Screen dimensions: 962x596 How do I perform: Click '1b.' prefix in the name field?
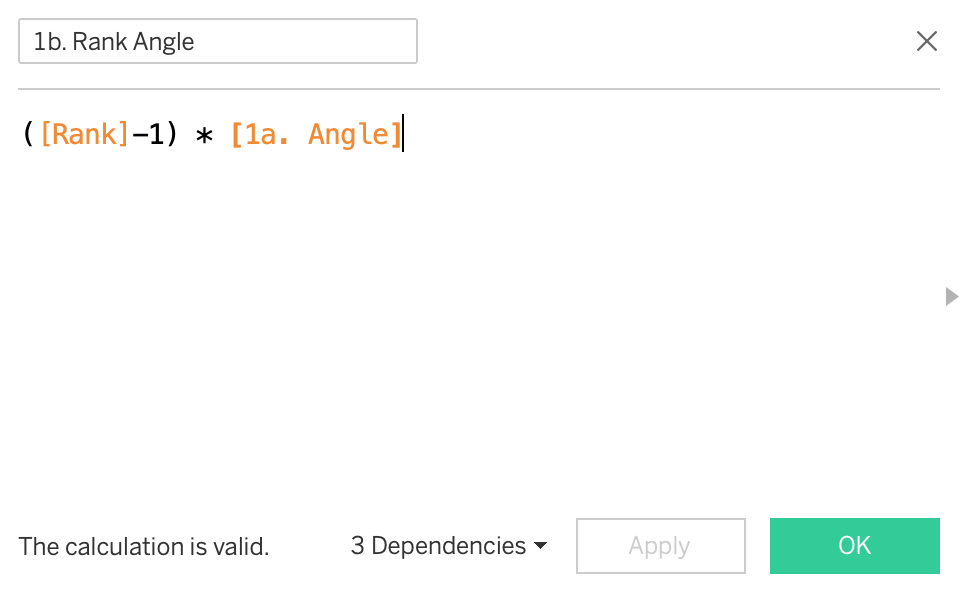coord(49,42)
